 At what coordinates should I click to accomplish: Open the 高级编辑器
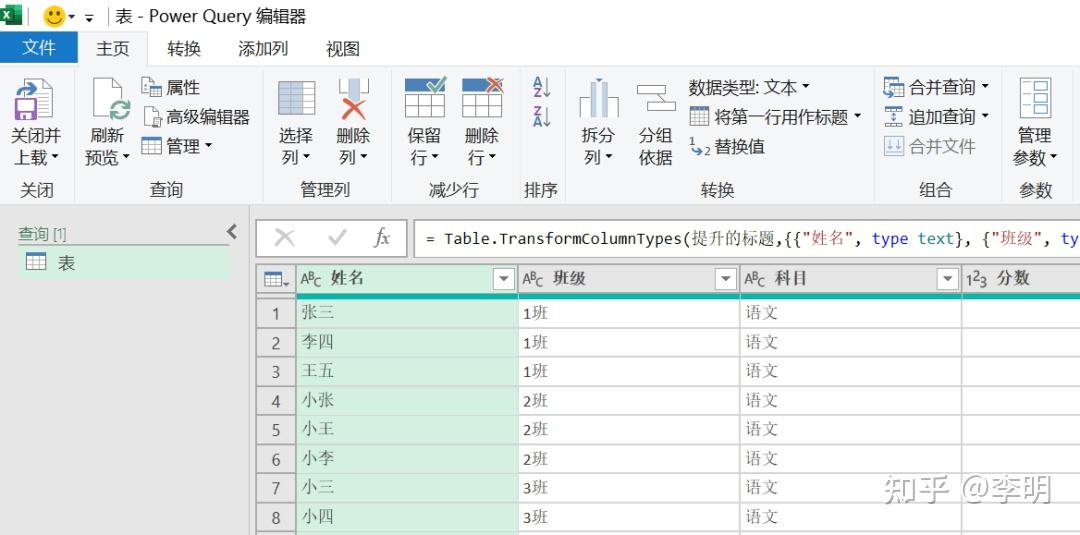(196, 117)
